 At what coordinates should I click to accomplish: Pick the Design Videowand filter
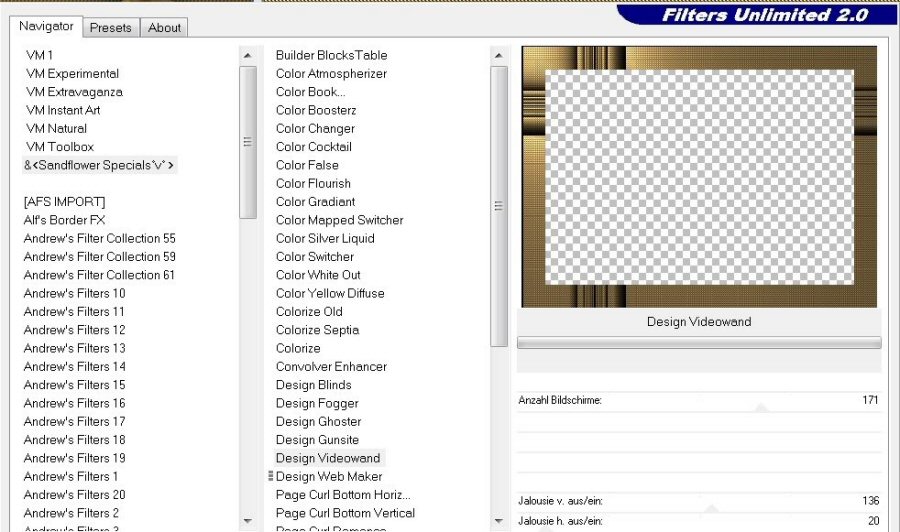pos(328,458)
